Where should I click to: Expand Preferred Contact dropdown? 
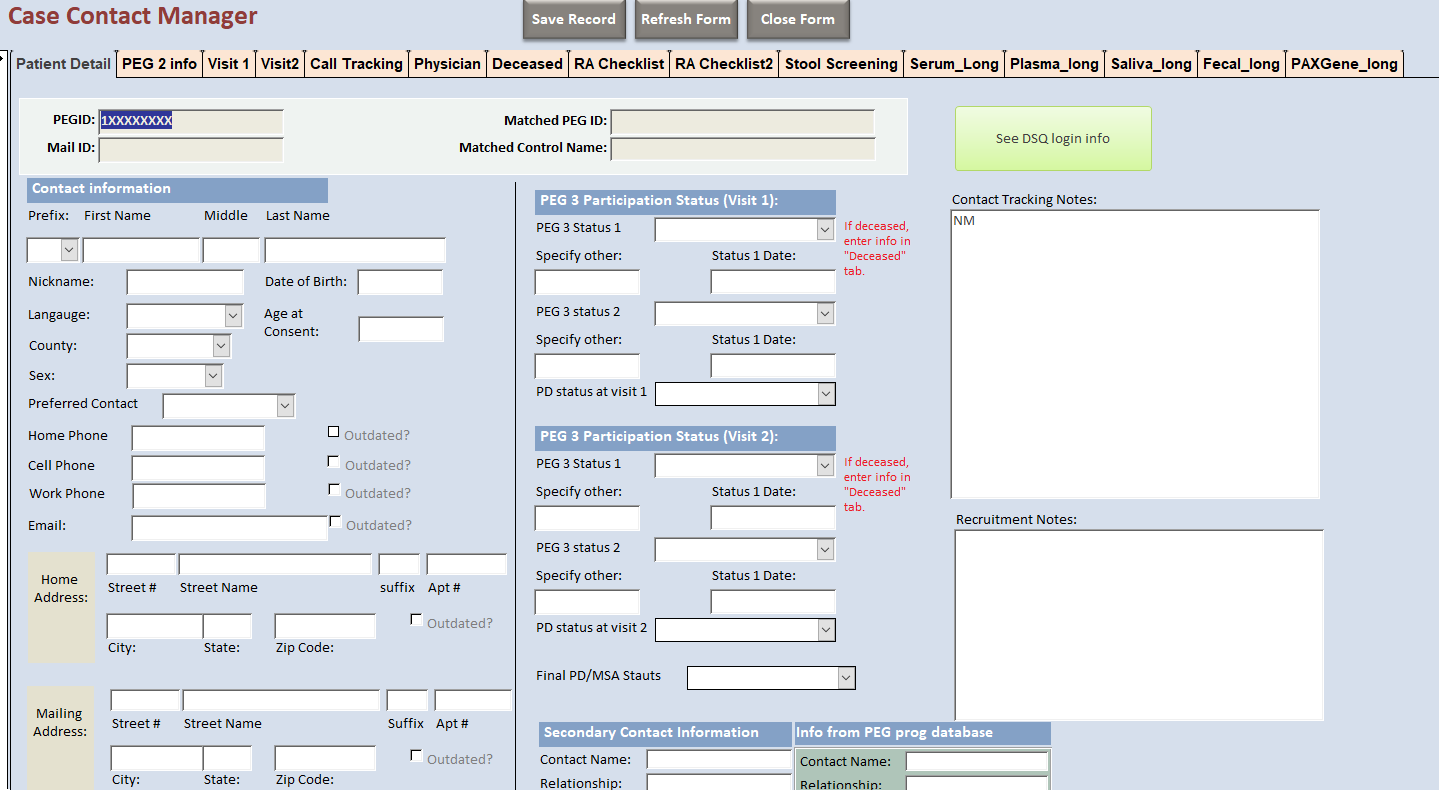[x=285, y=406]
